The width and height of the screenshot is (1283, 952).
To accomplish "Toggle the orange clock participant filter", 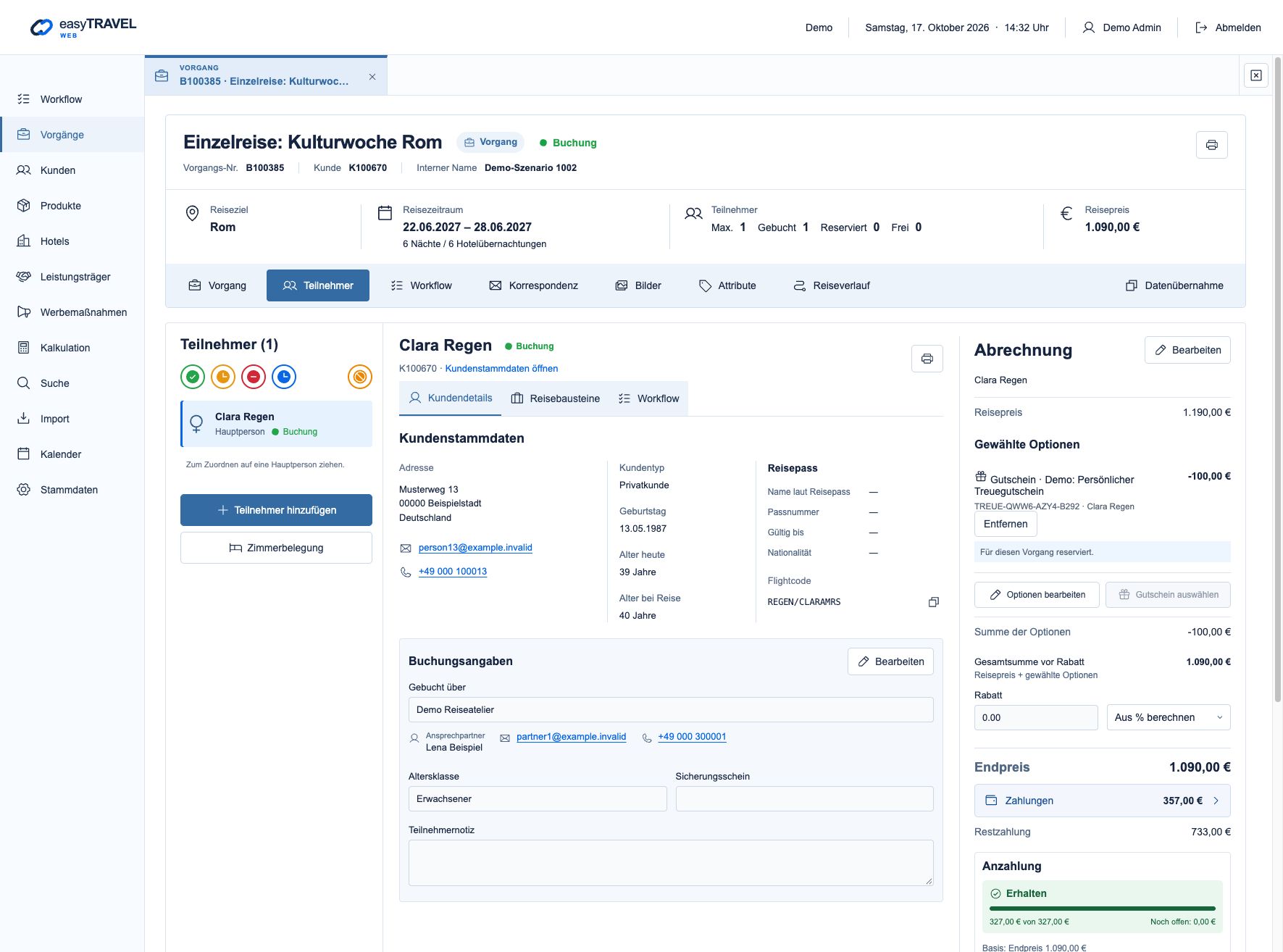I will (x=223, y=377).
